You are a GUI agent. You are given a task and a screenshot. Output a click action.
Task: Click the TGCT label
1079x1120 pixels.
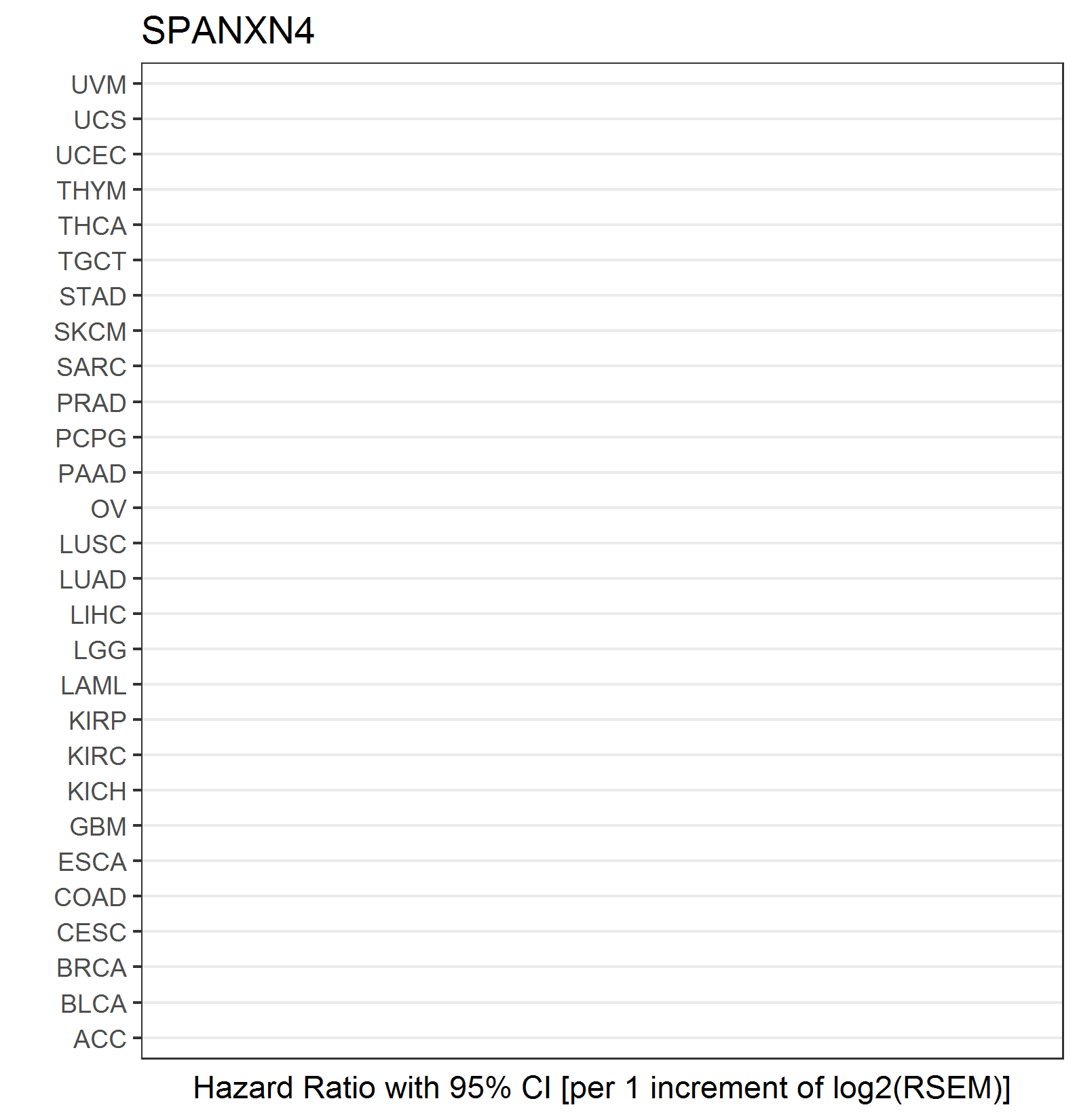point(92,261)
